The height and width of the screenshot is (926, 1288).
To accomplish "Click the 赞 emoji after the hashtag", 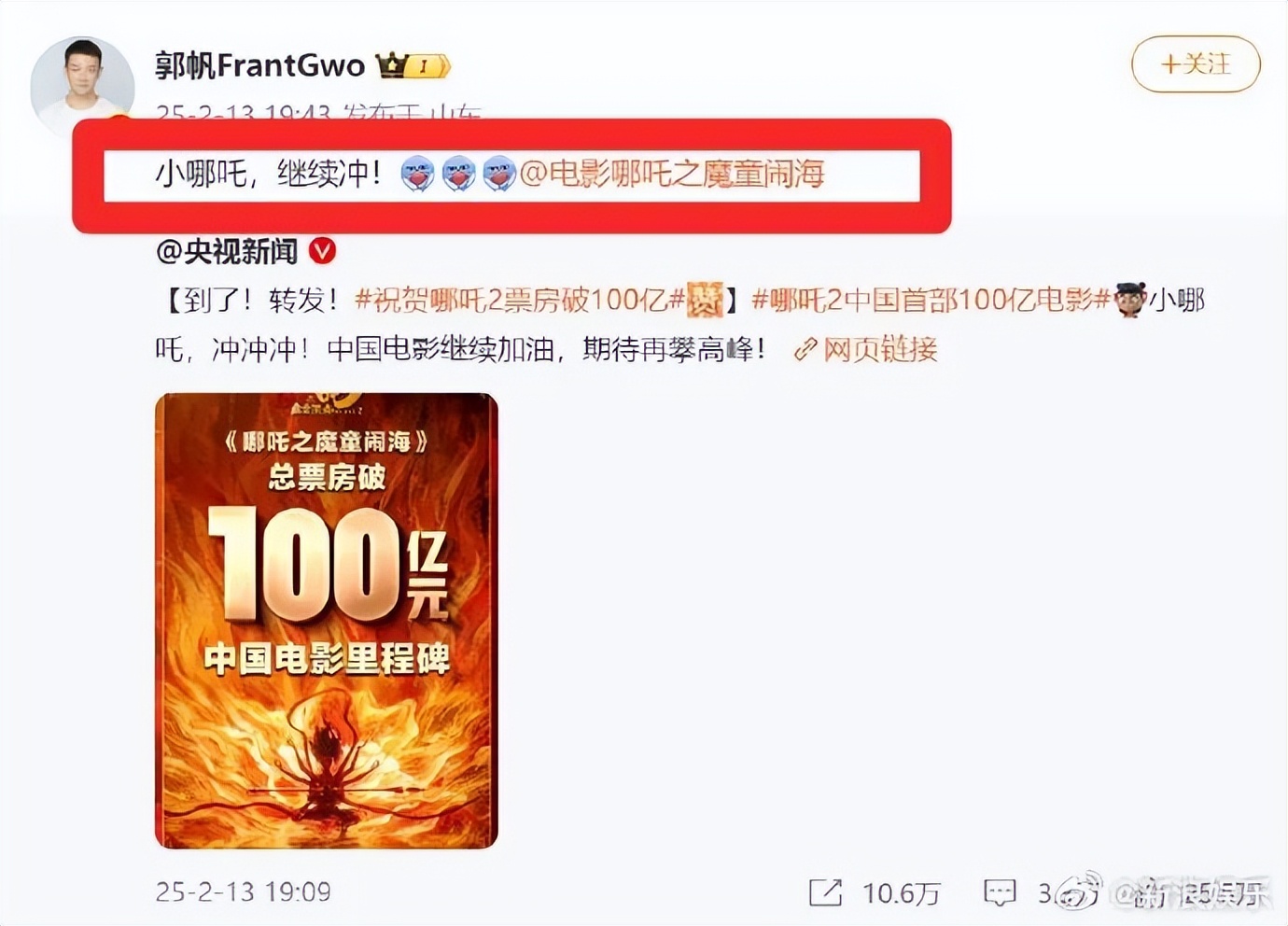I will [x=705, y=301].
